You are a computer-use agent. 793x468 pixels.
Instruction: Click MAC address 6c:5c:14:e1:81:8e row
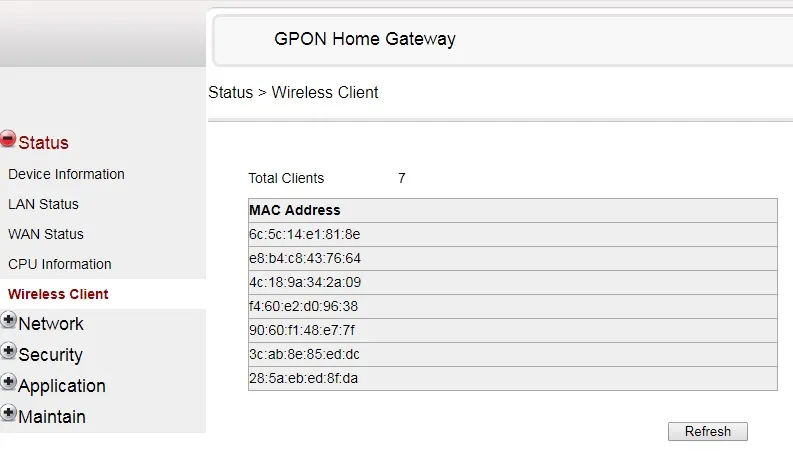pyautogui.click(x=305, y=234)
